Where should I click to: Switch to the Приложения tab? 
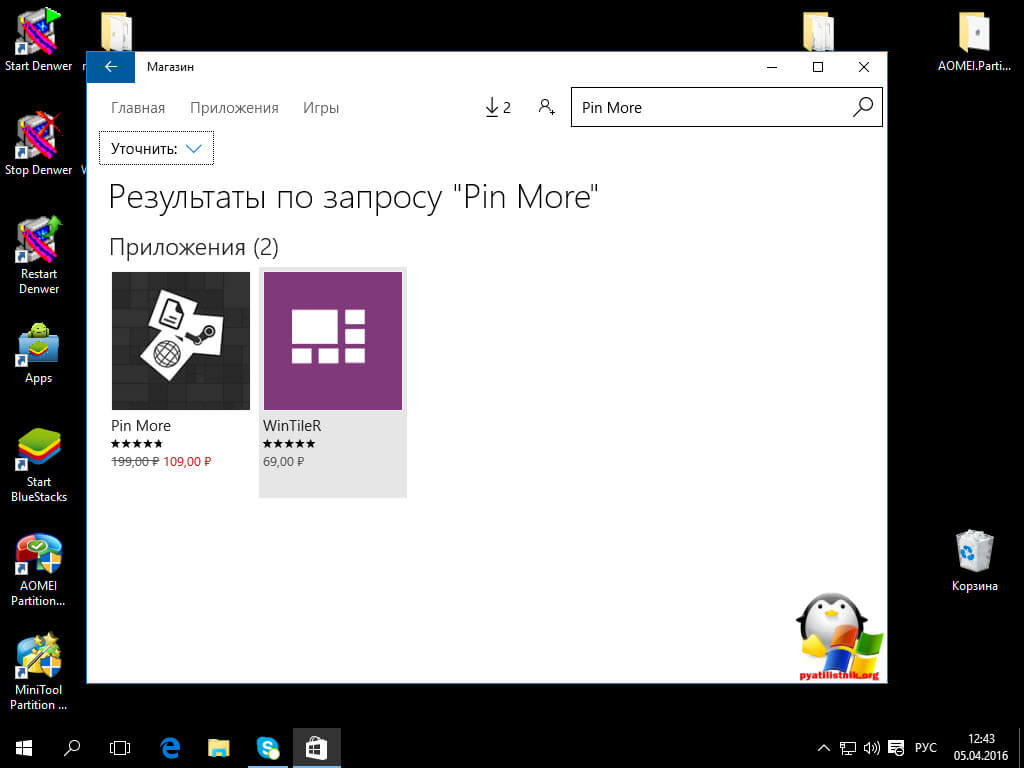tap(234, 108)
